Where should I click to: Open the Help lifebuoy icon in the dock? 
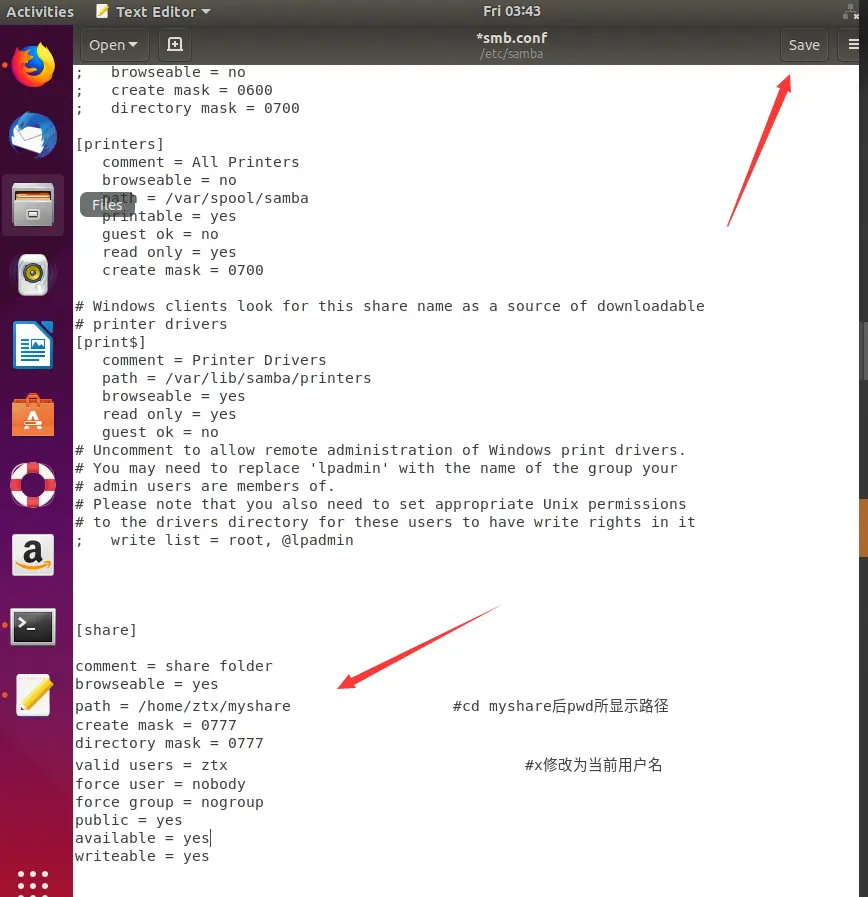coord(33,485)
